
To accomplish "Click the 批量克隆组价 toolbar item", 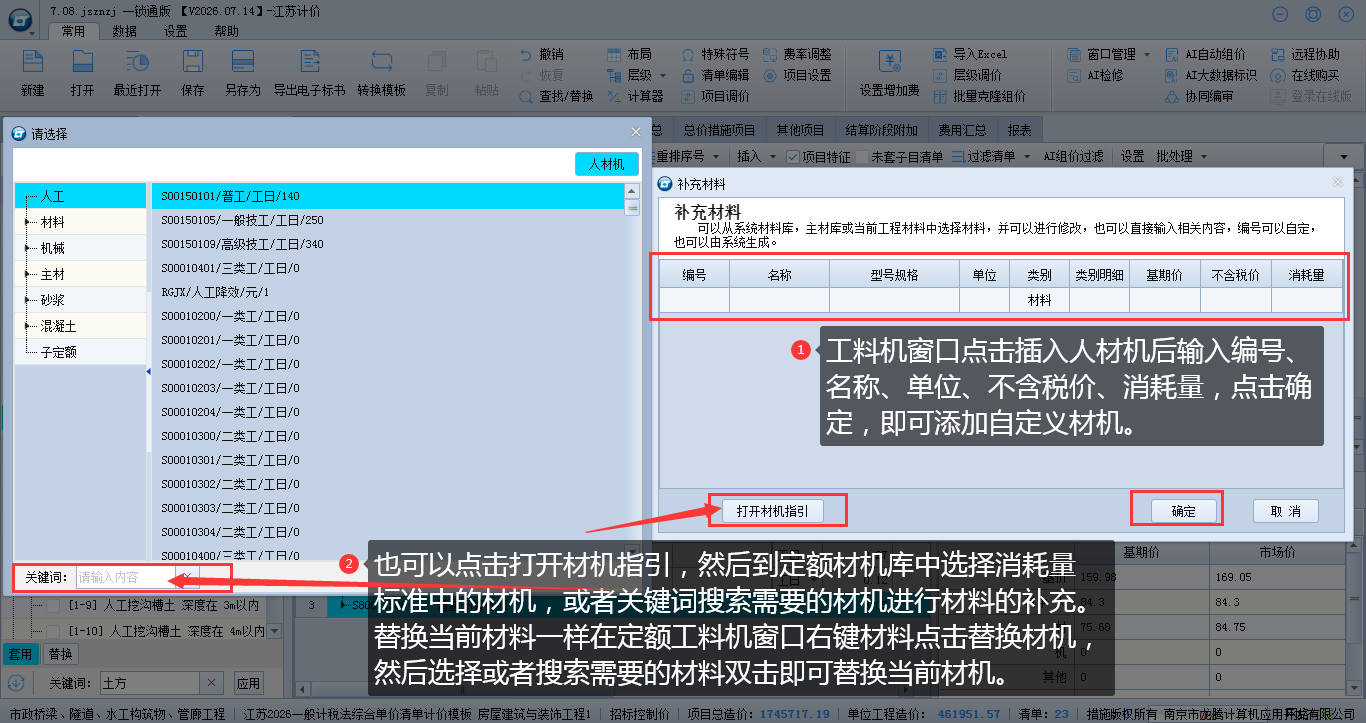I will (x=979, y=97).
